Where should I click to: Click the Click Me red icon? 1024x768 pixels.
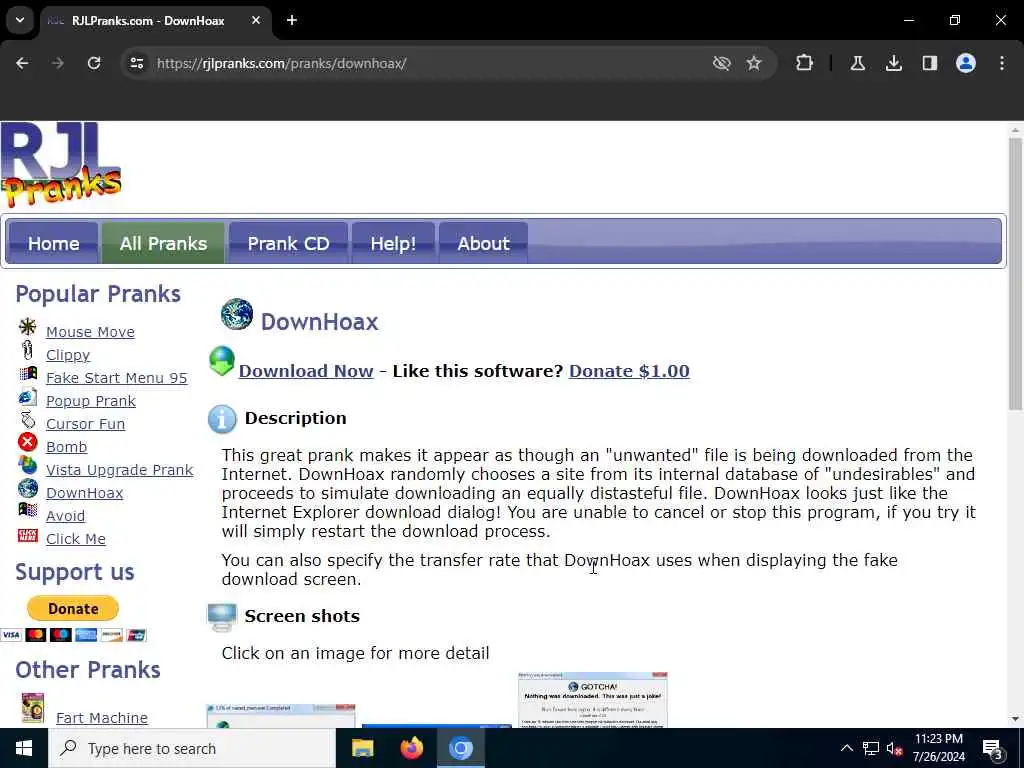point(27,536)
